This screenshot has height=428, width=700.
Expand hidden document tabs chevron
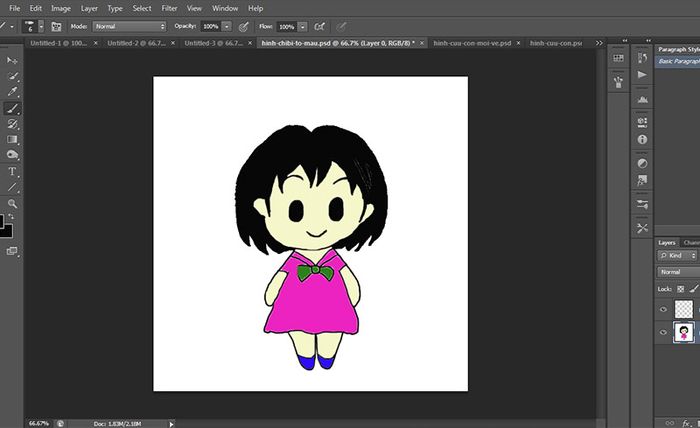click(599, 43)
